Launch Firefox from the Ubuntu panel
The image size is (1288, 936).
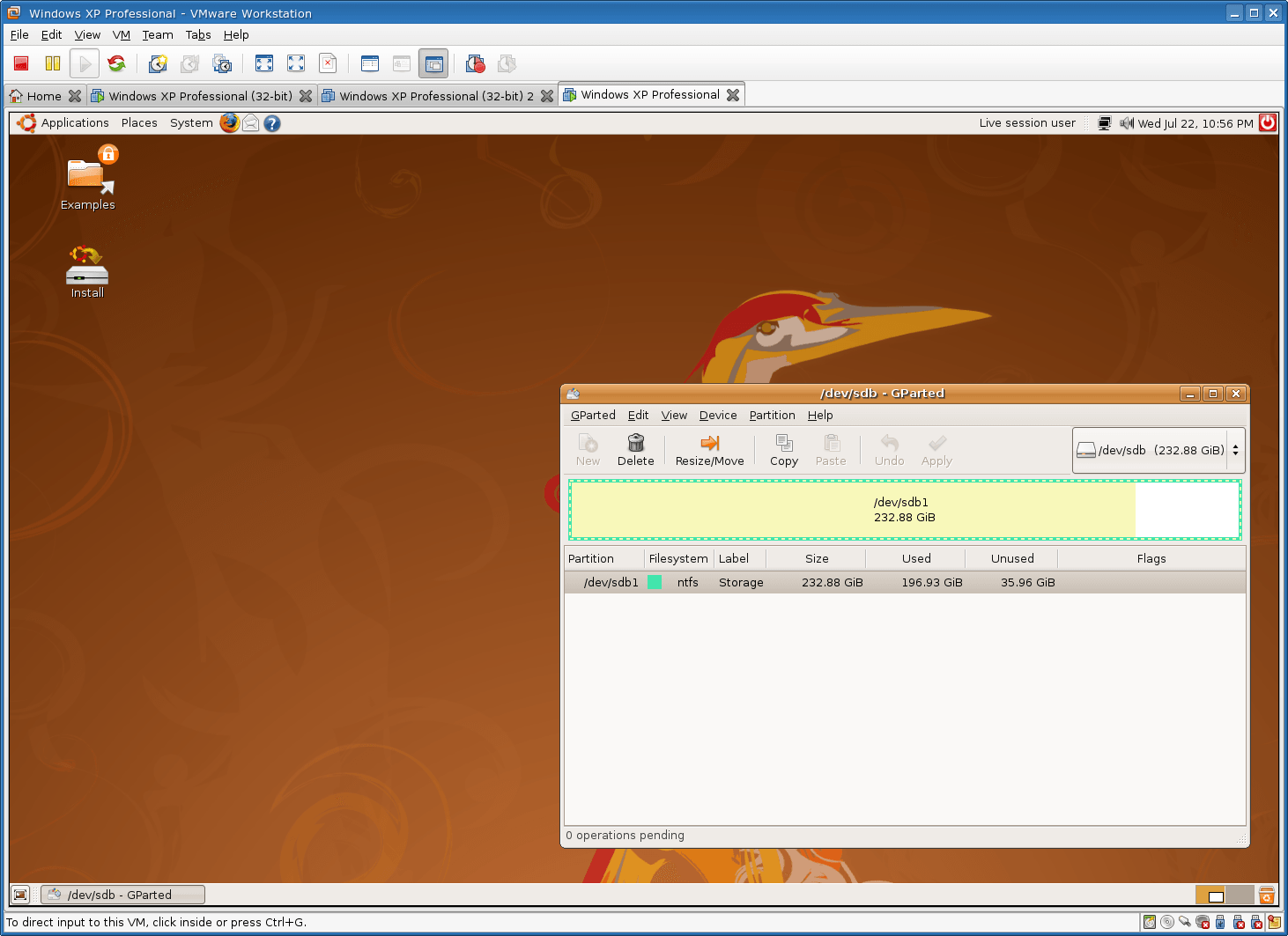click(x=229, y=122)
